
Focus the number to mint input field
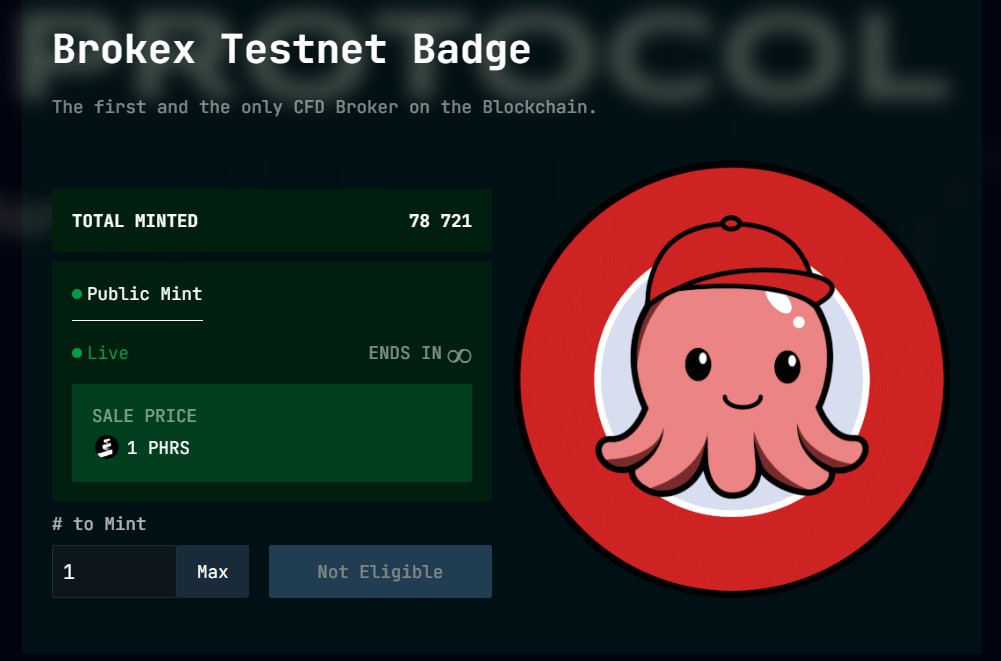(x=114, y=572)
